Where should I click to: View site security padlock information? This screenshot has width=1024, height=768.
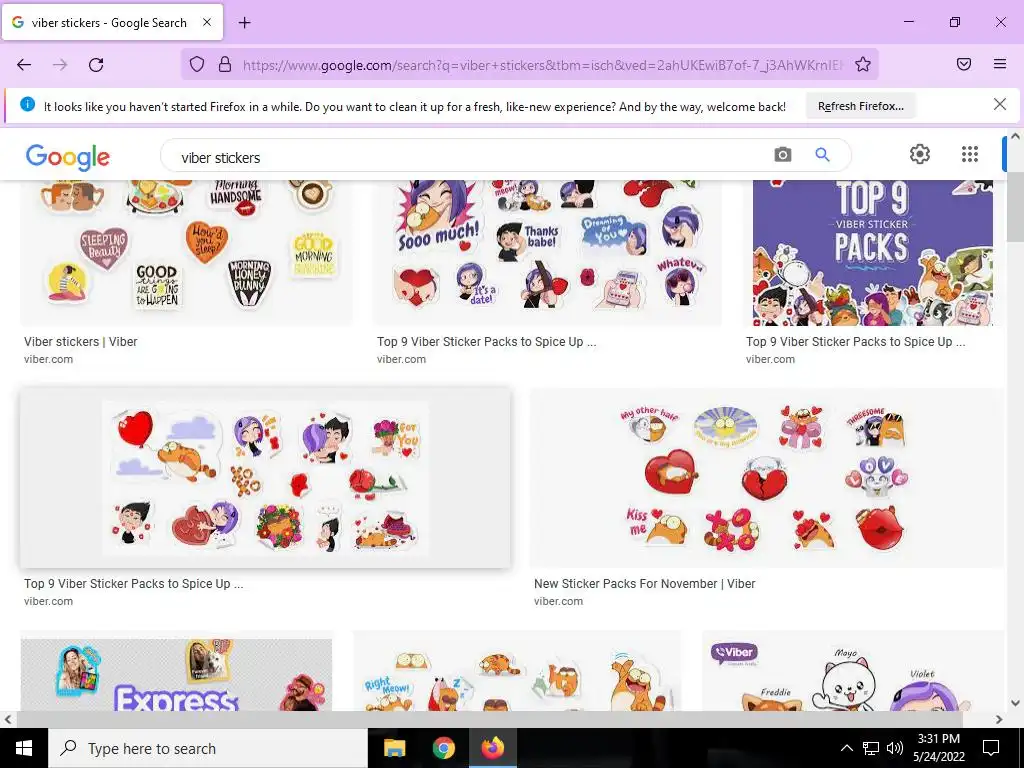tap(225, 64)
